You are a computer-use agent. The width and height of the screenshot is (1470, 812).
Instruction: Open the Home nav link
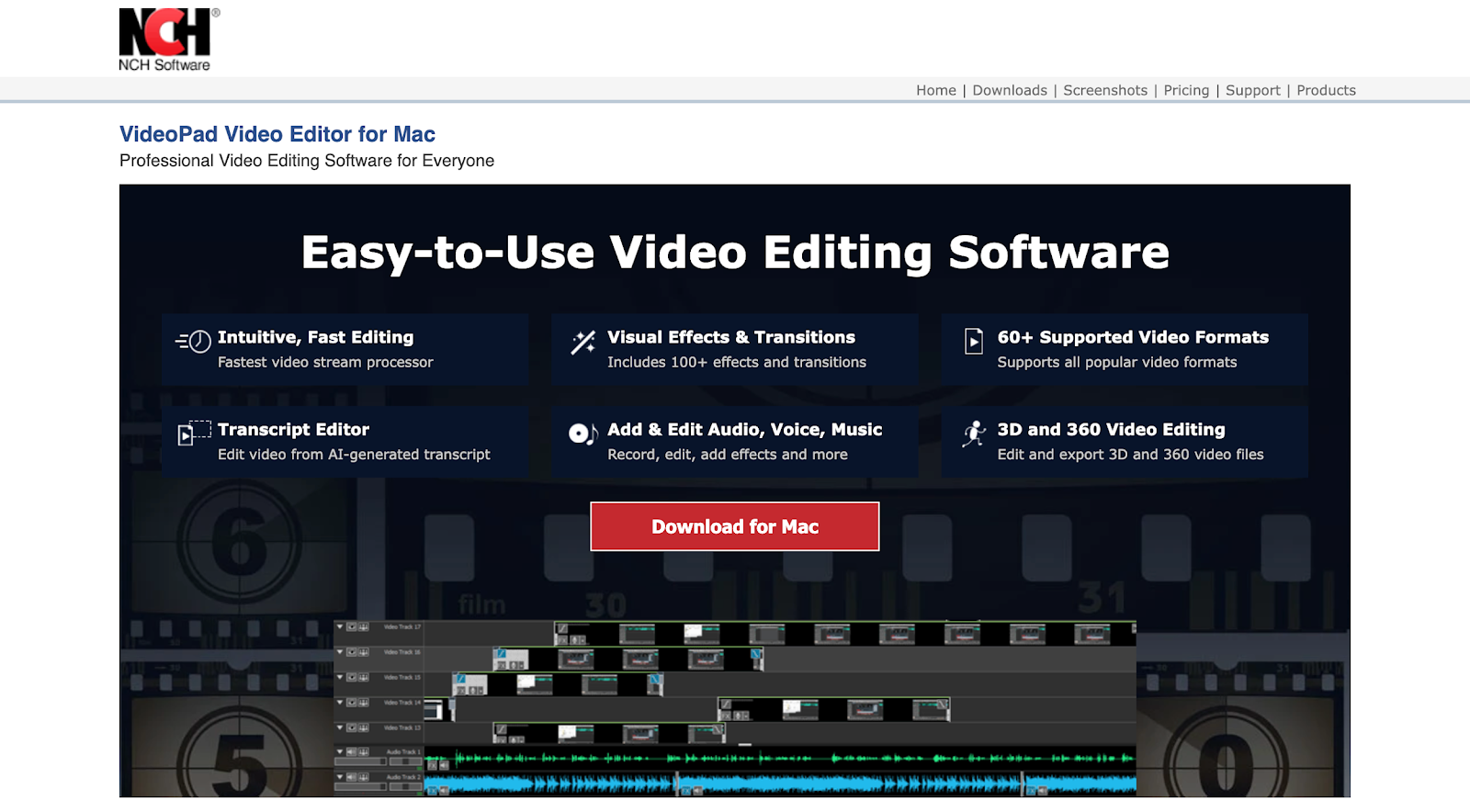click(936, 90)
